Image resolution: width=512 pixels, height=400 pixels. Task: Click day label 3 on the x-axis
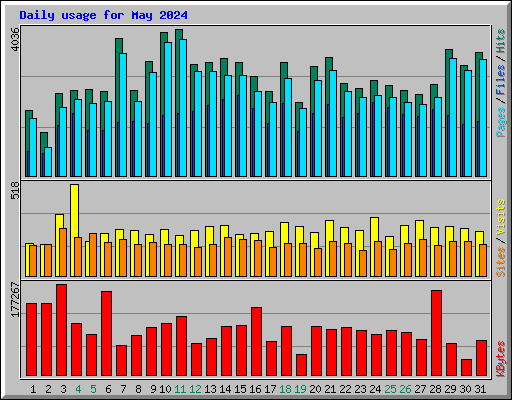63,389
